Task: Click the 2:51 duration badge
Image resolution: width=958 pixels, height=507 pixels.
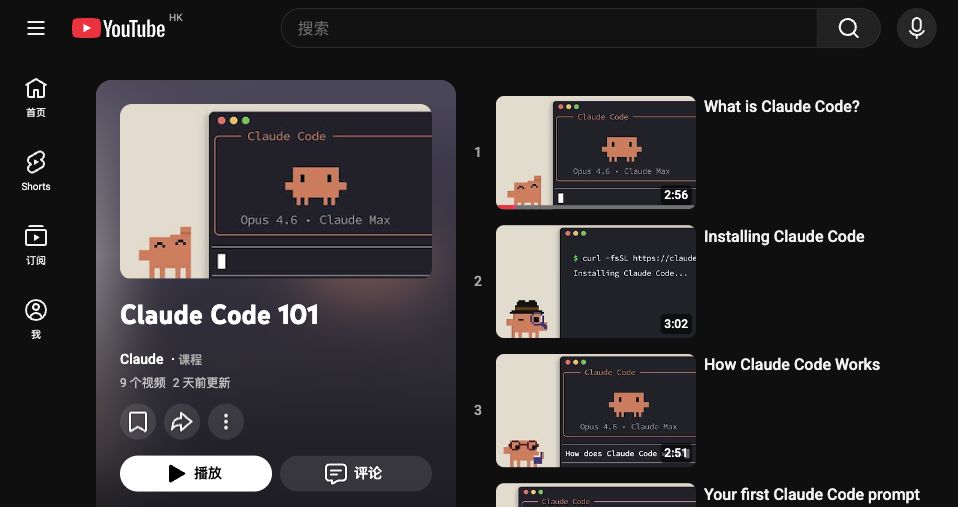Action: [x=676, y=453]
